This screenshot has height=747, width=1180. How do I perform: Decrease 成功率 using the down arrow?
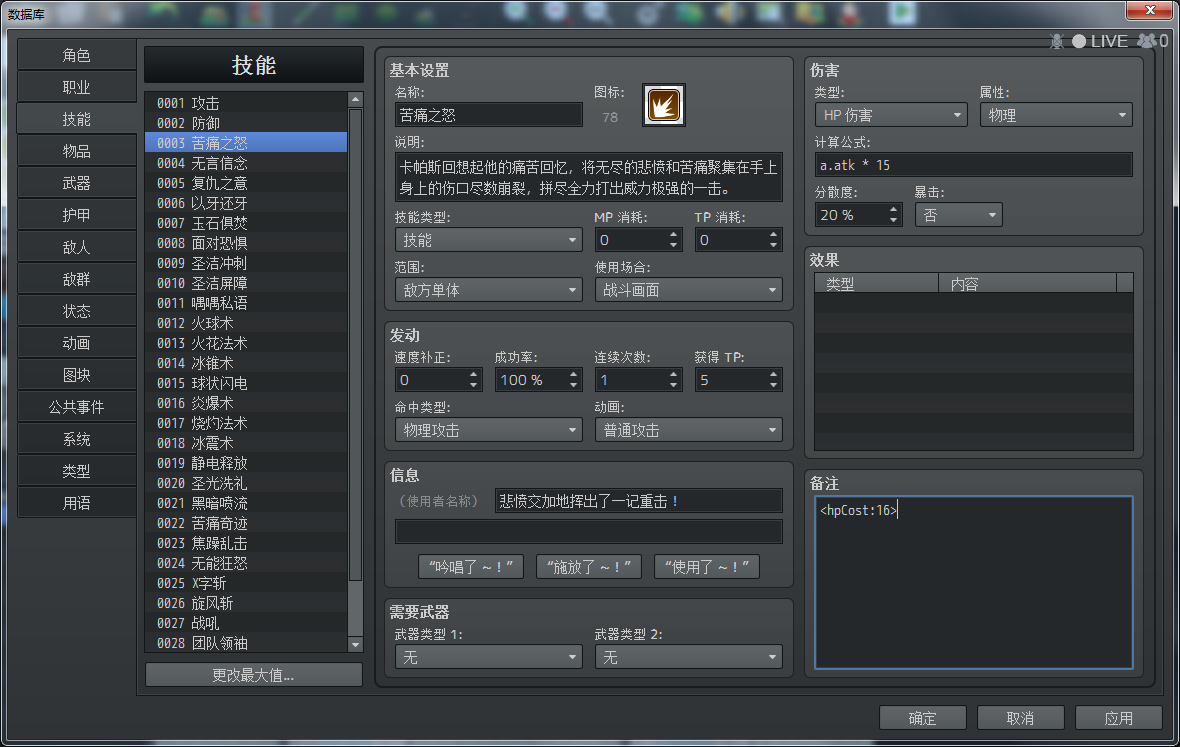[x=573, y=386]
